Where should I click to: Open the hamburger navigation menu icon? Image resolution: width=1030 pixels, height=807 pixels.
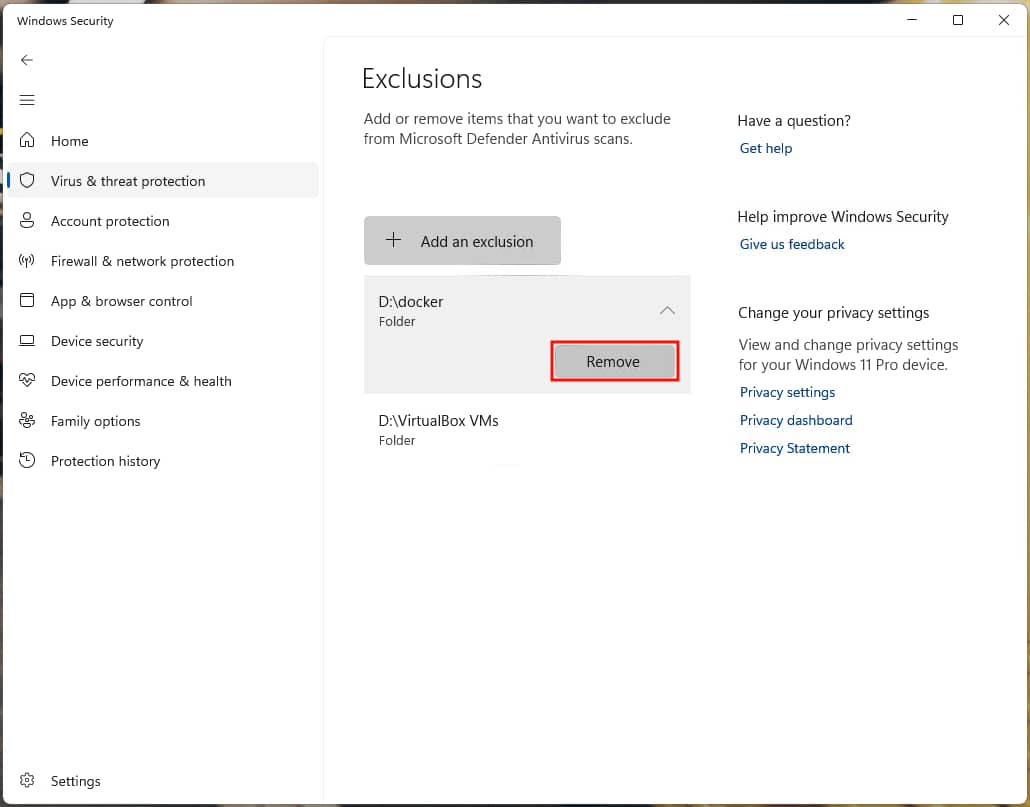coord(27,100)
